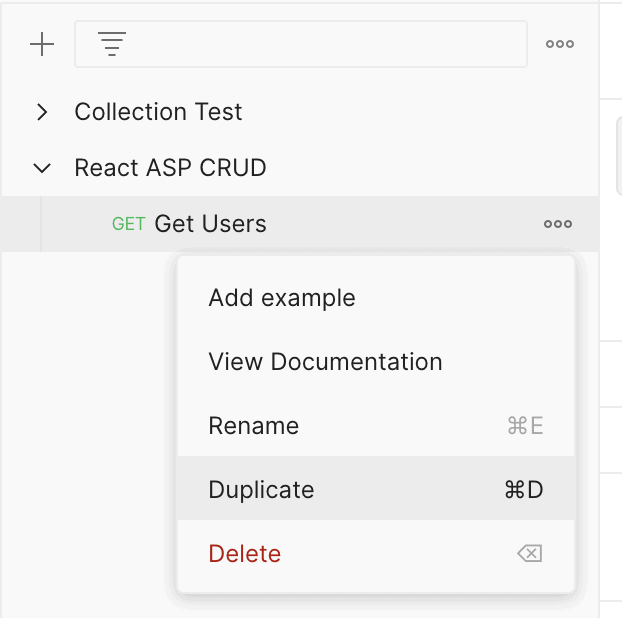
Task: Click the backspace icon beside Delete
Action: coord(530,553)
